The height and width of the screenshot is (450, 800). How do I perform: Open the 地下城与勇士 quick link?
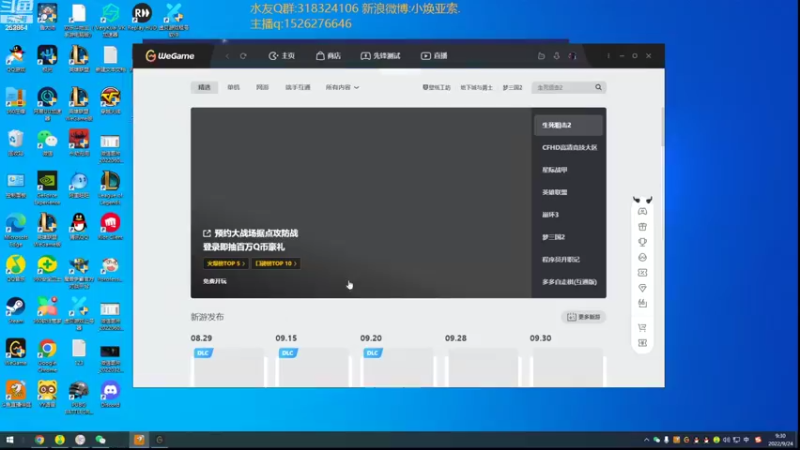[477, 87]
